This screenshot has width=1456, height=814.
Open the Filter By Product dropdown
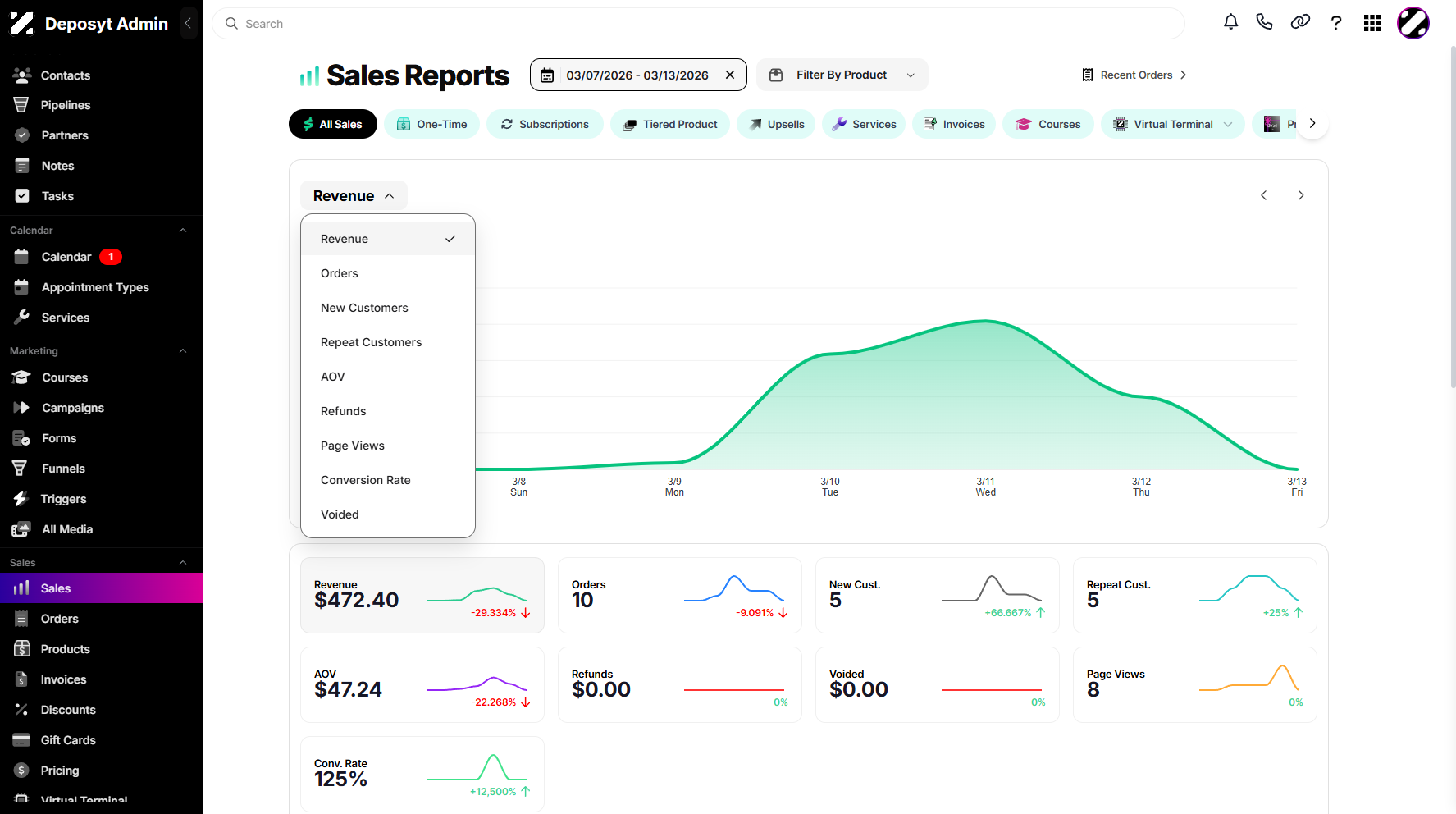pos(842,75)
